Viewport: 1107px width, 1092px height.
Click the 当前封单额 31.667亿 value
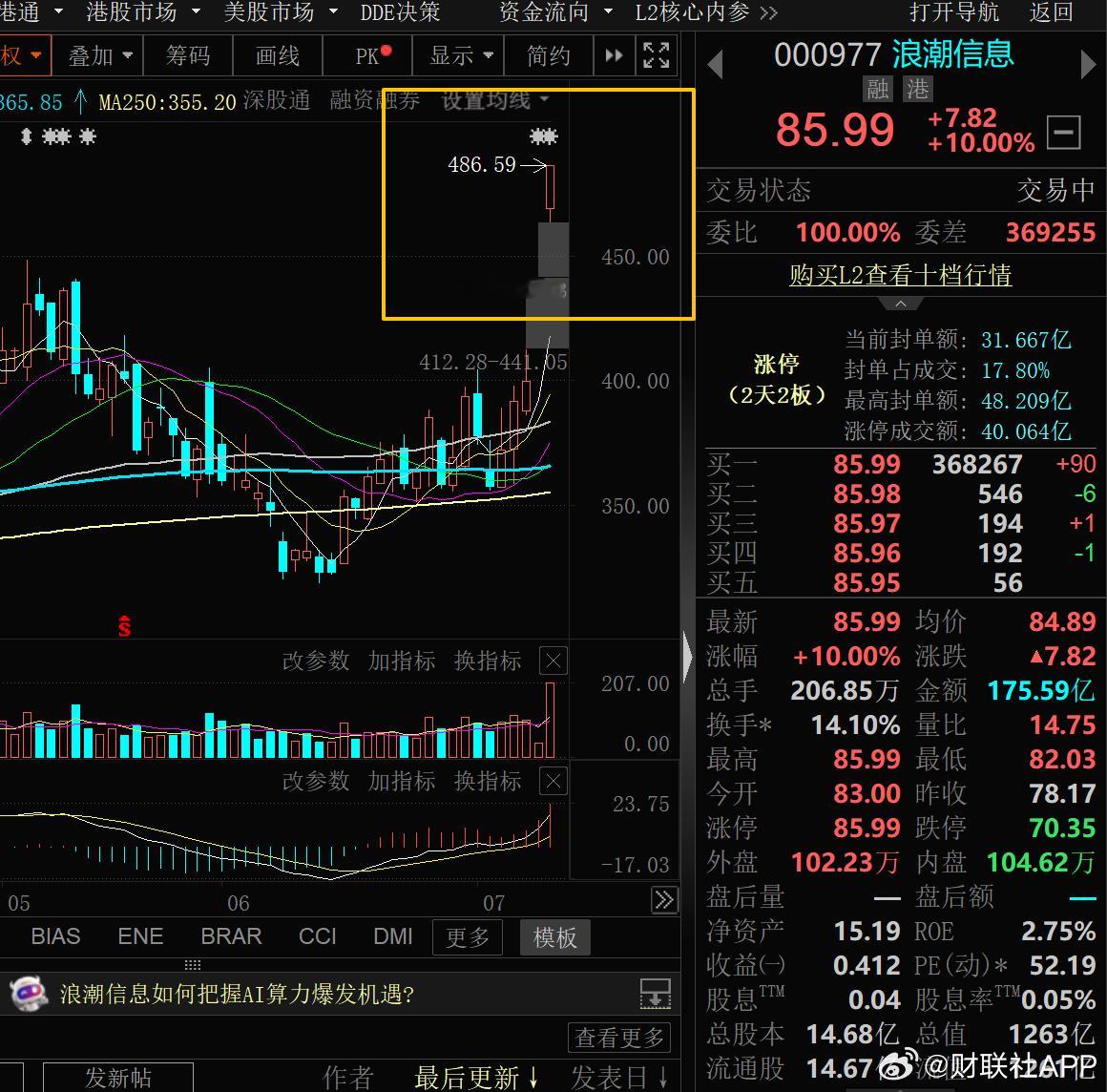[1026, 340]
